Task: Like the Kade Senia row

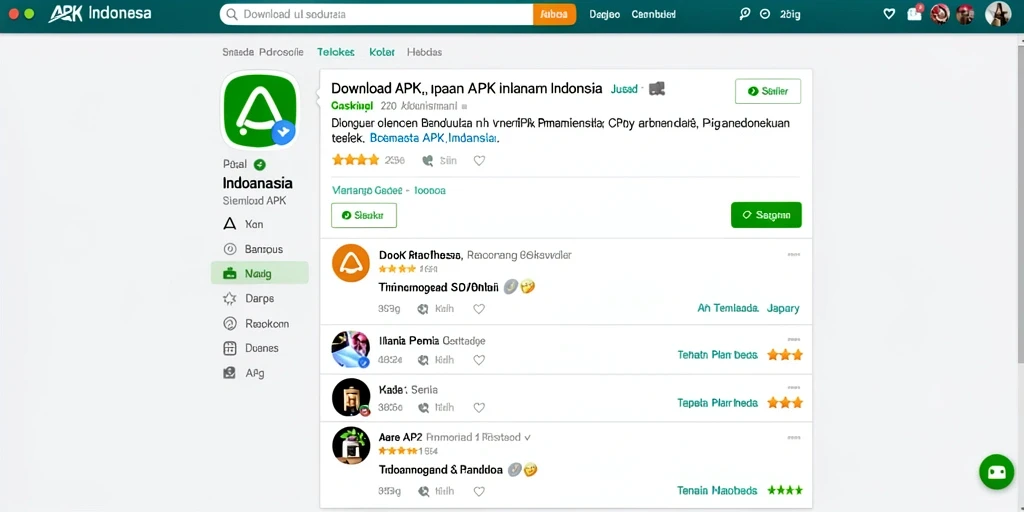Action: [479, 408]
